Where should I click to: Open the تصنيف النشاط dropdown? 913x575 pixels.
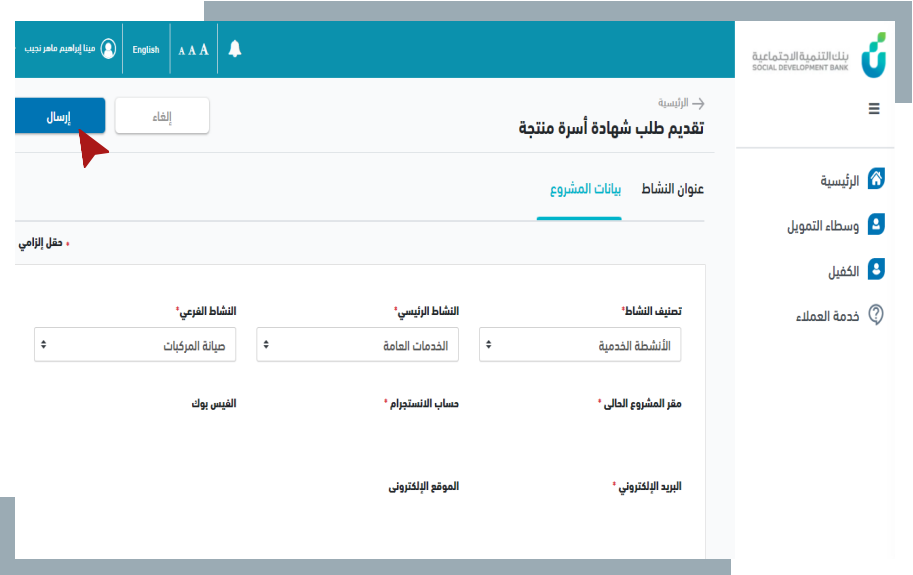[x=580, y=345]
